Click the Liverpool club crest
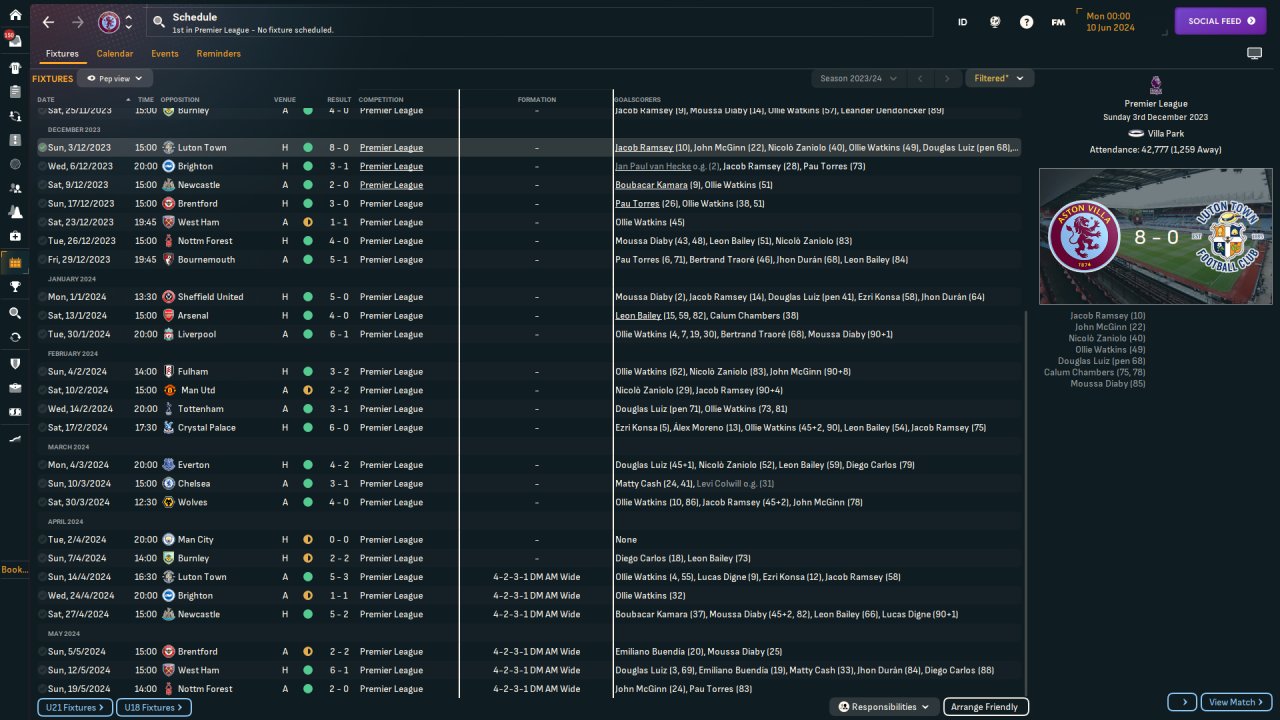This screenshot has height=720, width=1280. point(169,334)
